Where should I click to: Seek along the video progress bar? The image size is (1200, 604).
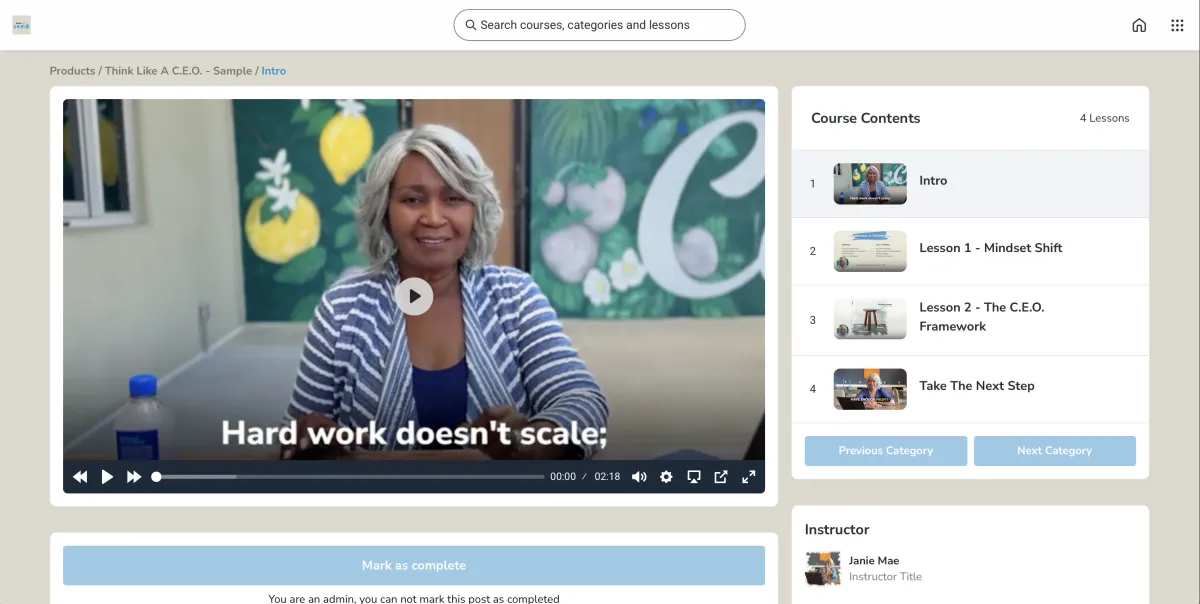[349, 477]
